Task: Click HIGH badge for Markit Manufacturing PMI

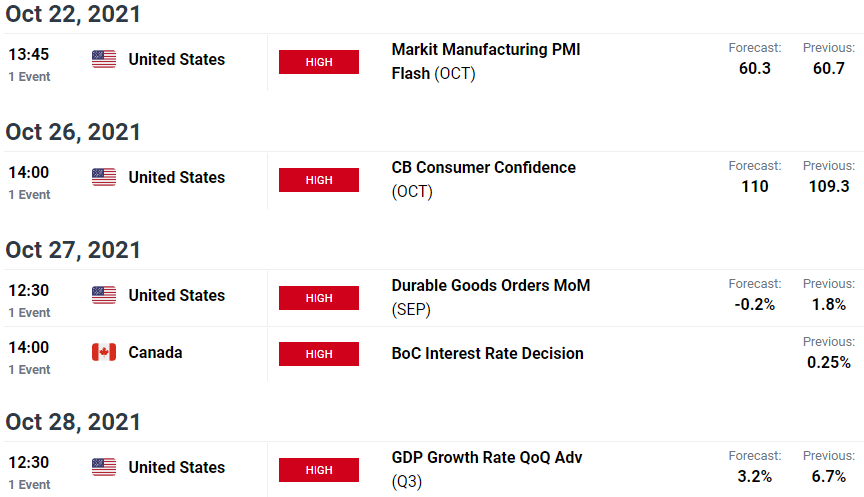Action: click(x=318, y=62)
